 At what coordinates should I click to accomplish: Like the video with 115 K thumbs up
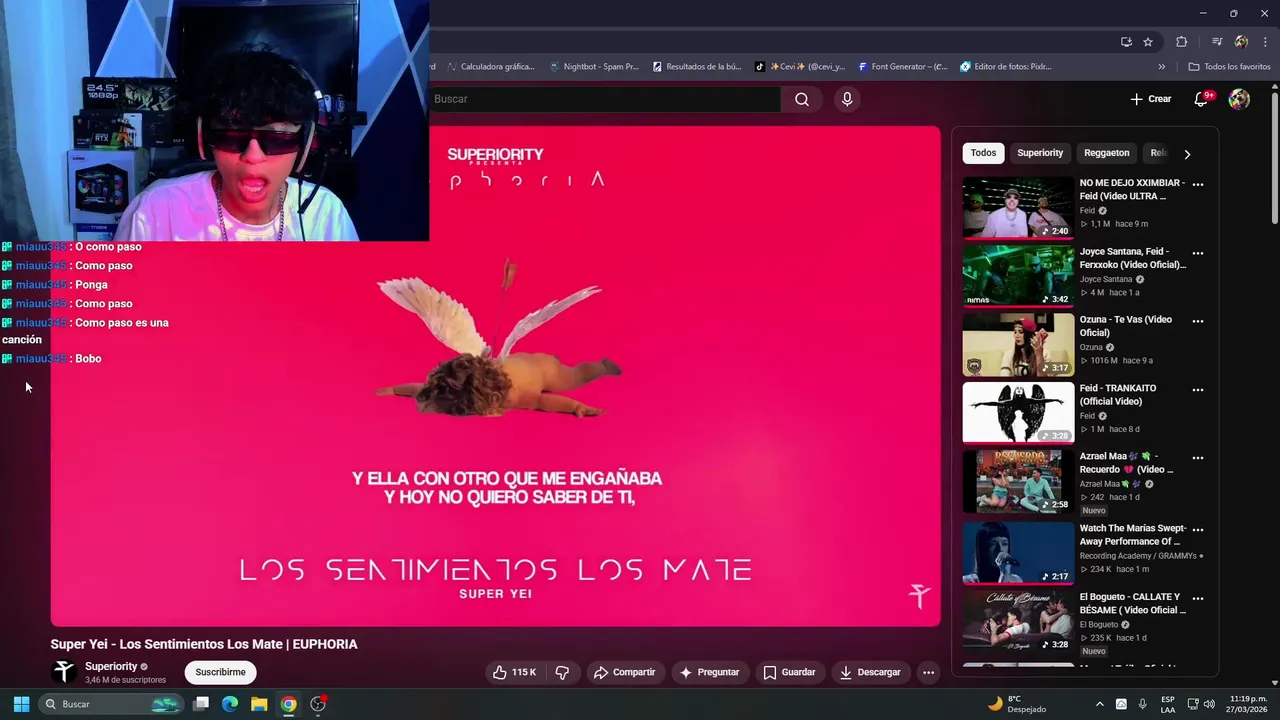pos(514,672)
